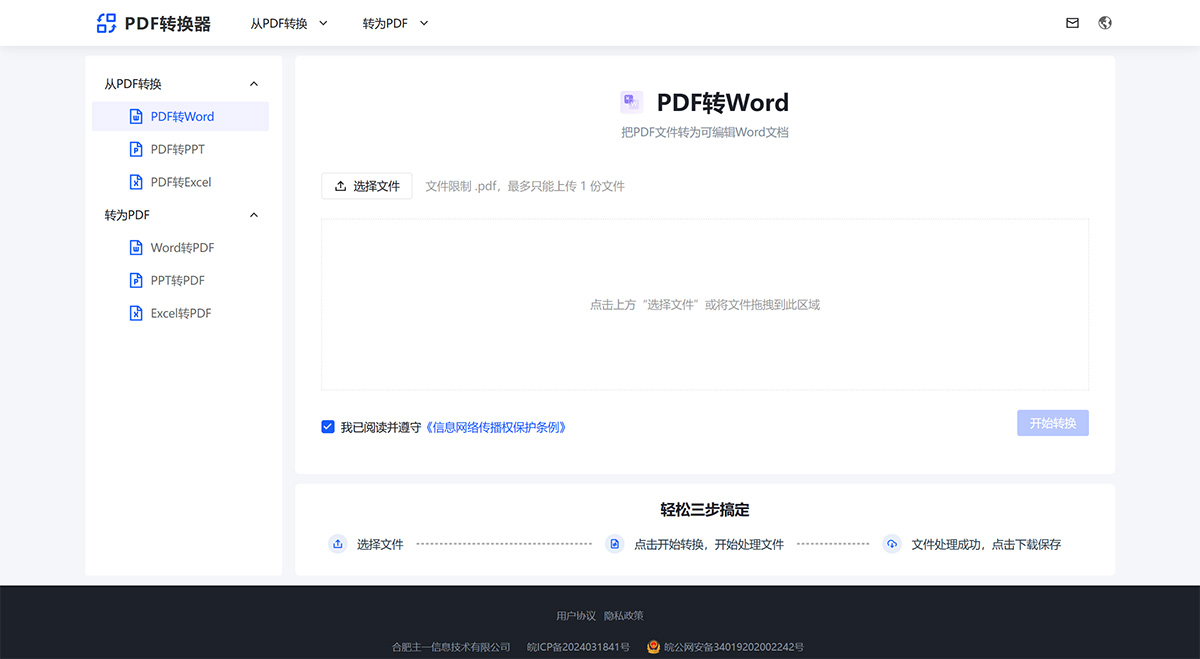Click the file drag-and-drop upload area
This screenshot has width=1200, height=659.
click(x=705, y=304)
